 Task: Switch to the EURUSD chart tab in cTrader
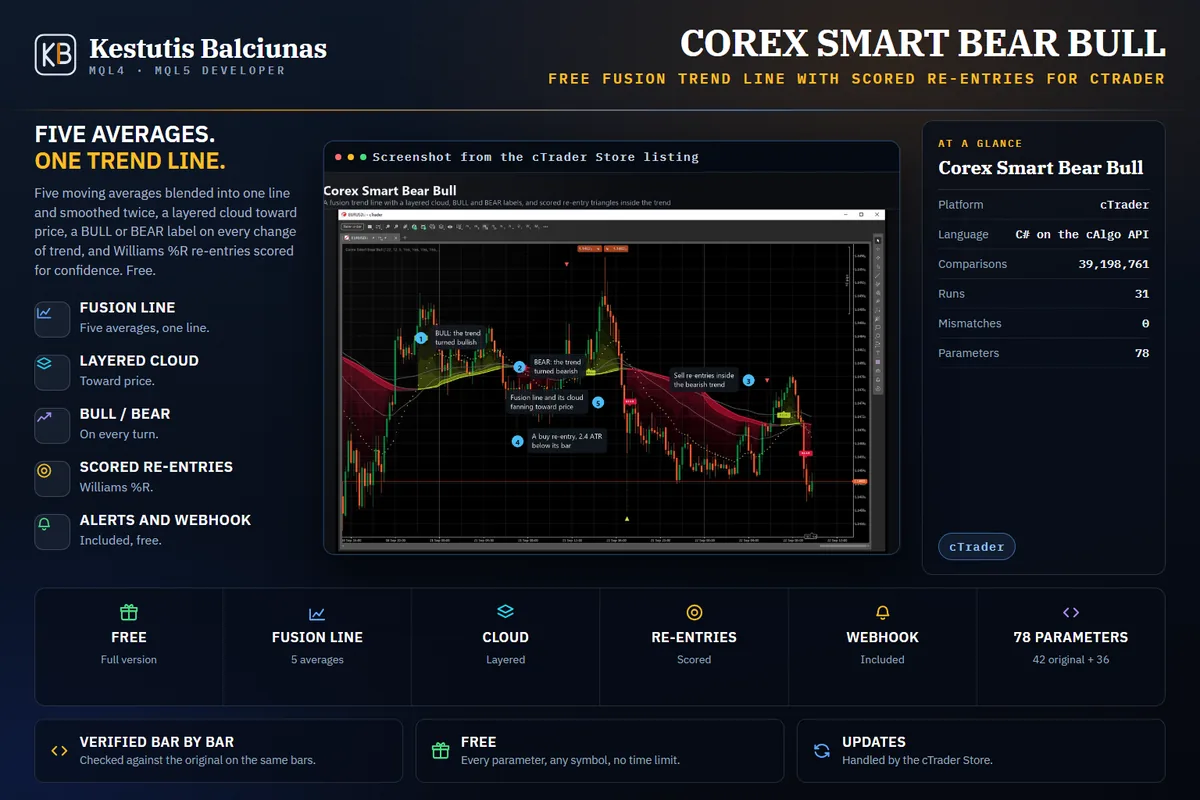[369, 238]
